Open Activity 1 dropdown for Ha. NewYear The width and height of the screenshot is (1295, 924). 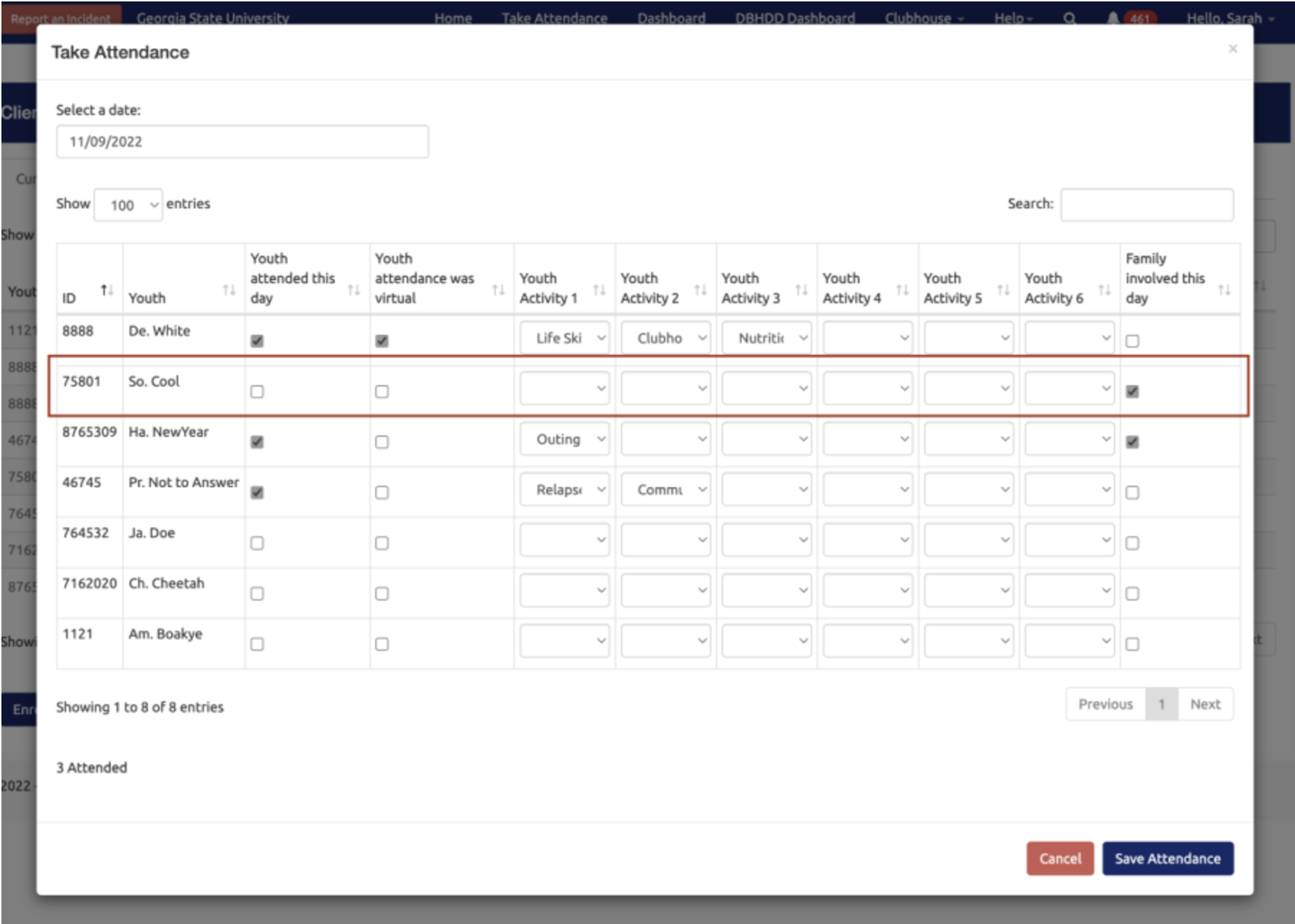click(x=565, y=439)
